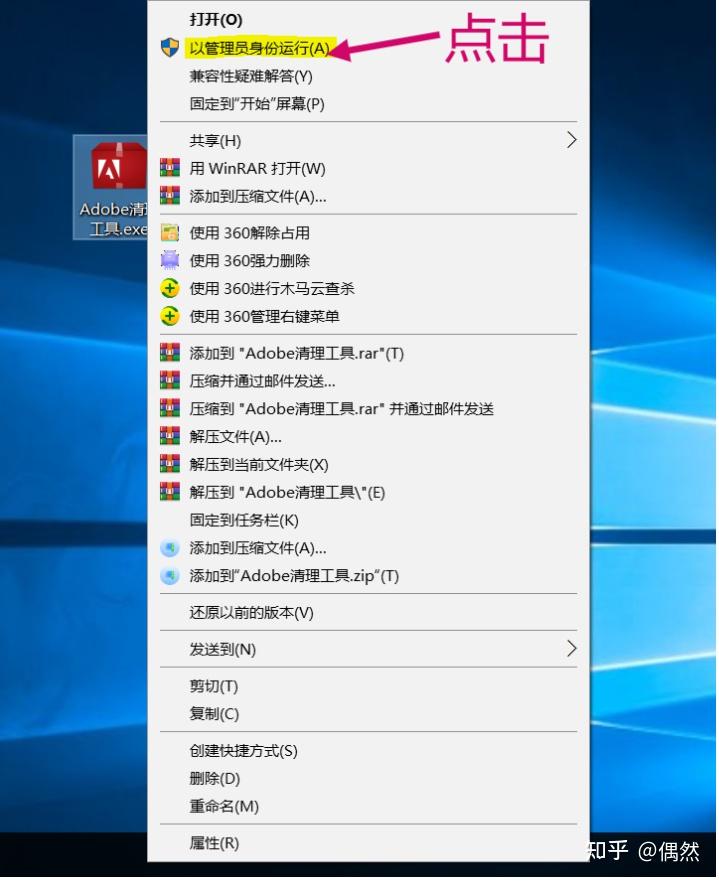Choose 固定到"开始"屏幕(P)
This screenshot has height=883, width=719.
pyautogui.click(x=257, y=103)
